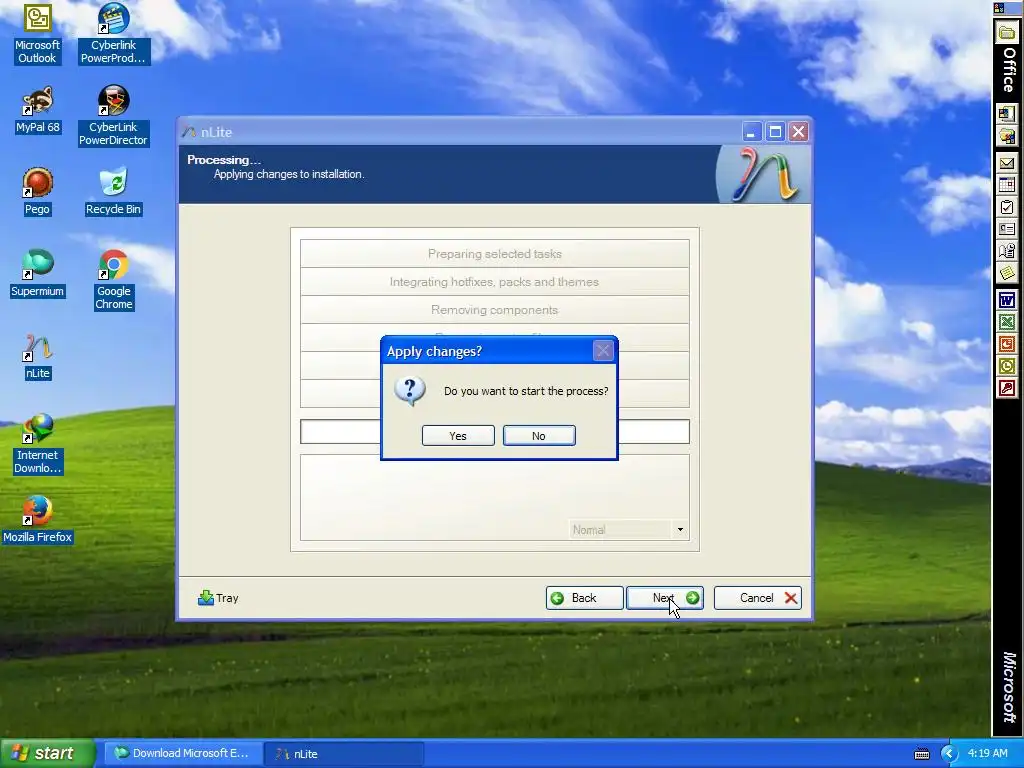The height and width of the screenshot is (768, 1024).
Task: Click New Contact card icon in Office bar
Action: (x=1007, y=229)
